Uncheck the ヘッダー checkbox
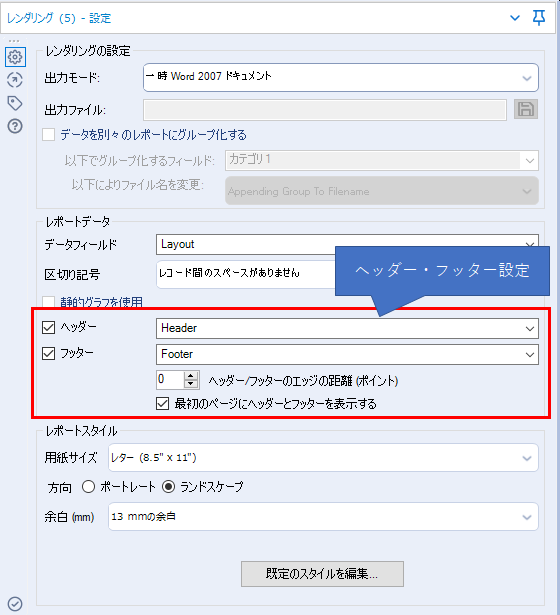 click(x=48, y=327)
